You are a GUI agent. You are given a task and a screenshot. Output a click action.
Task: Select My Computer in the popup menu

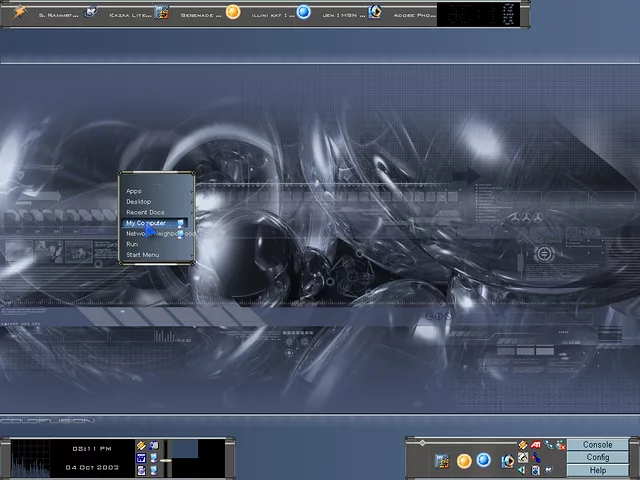(x=155, y=223)
